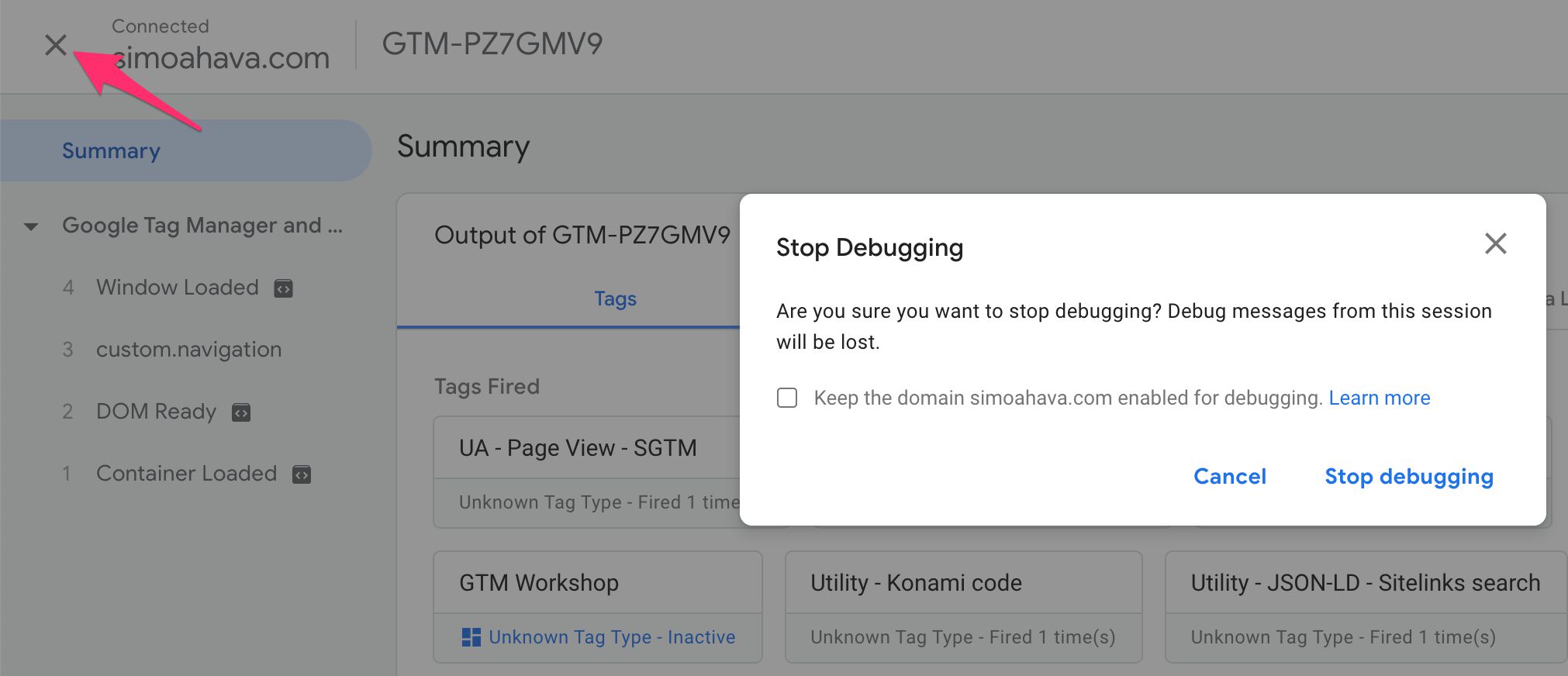Enable keep domain simoahava.com for debugging checkbox
The image size is (1568, 676).
787,398
